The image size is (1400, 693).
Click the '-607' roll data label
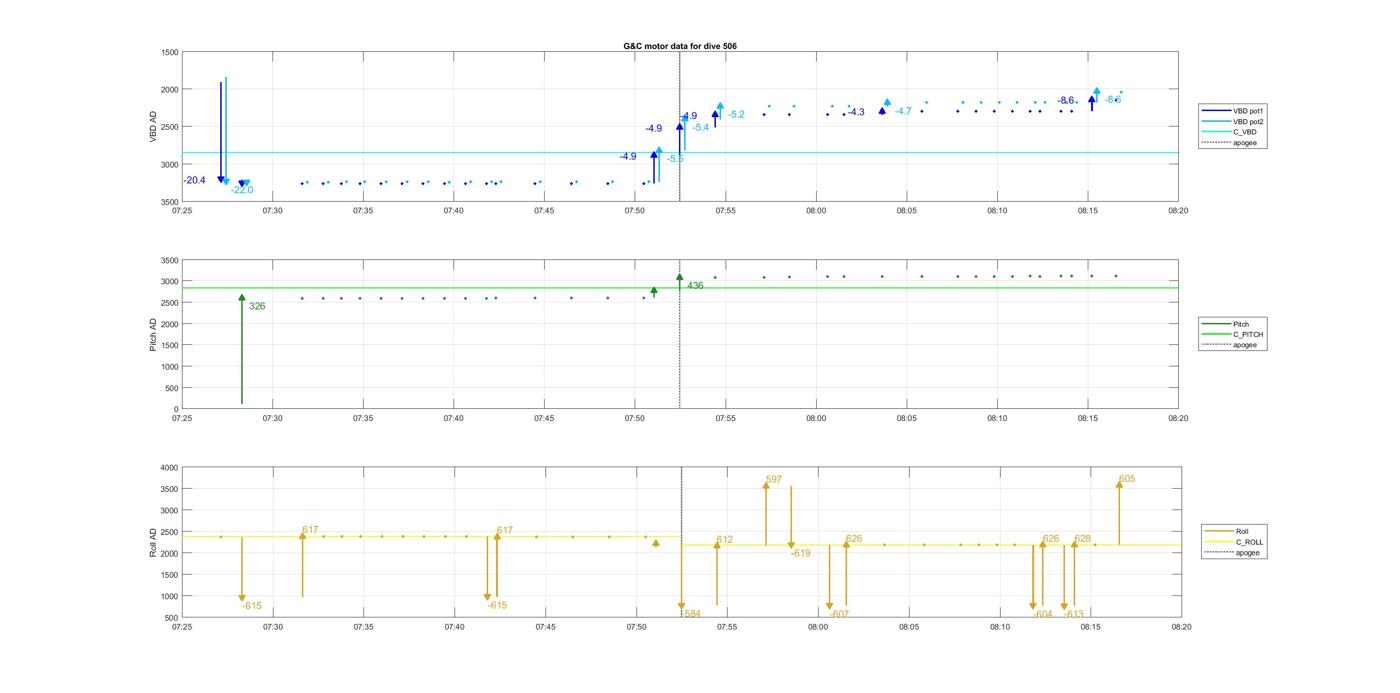click(x=839, y=614)
